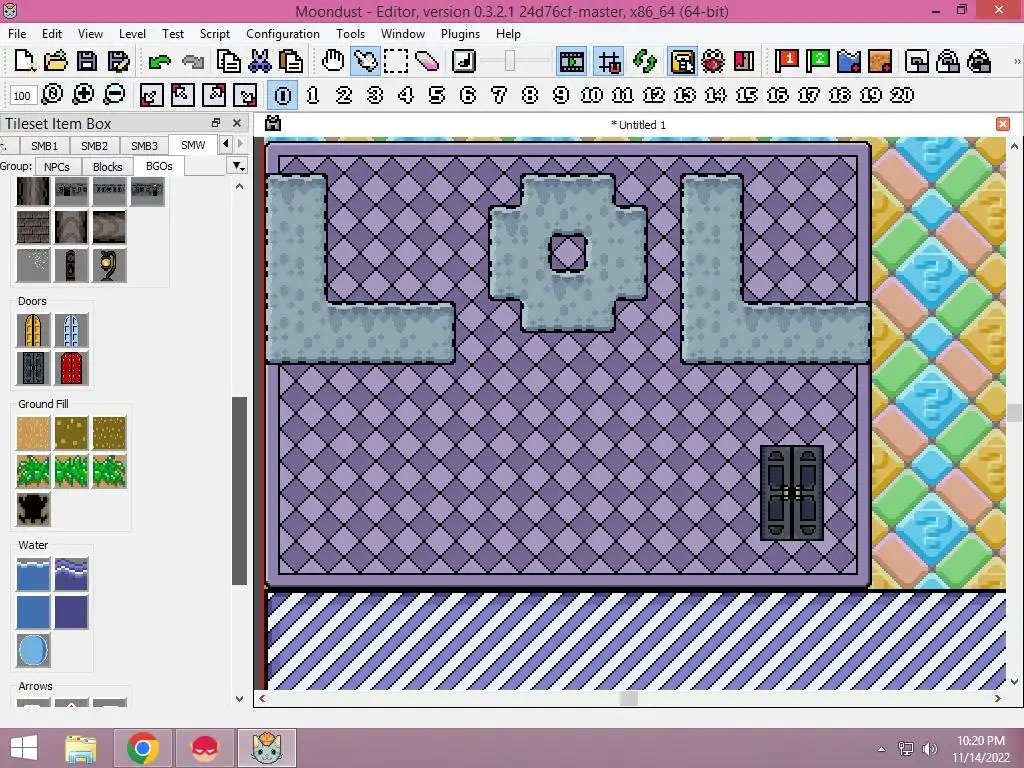Close the Untitled 1 document
Screen dimensions: 1024x768
point(1002,124)
